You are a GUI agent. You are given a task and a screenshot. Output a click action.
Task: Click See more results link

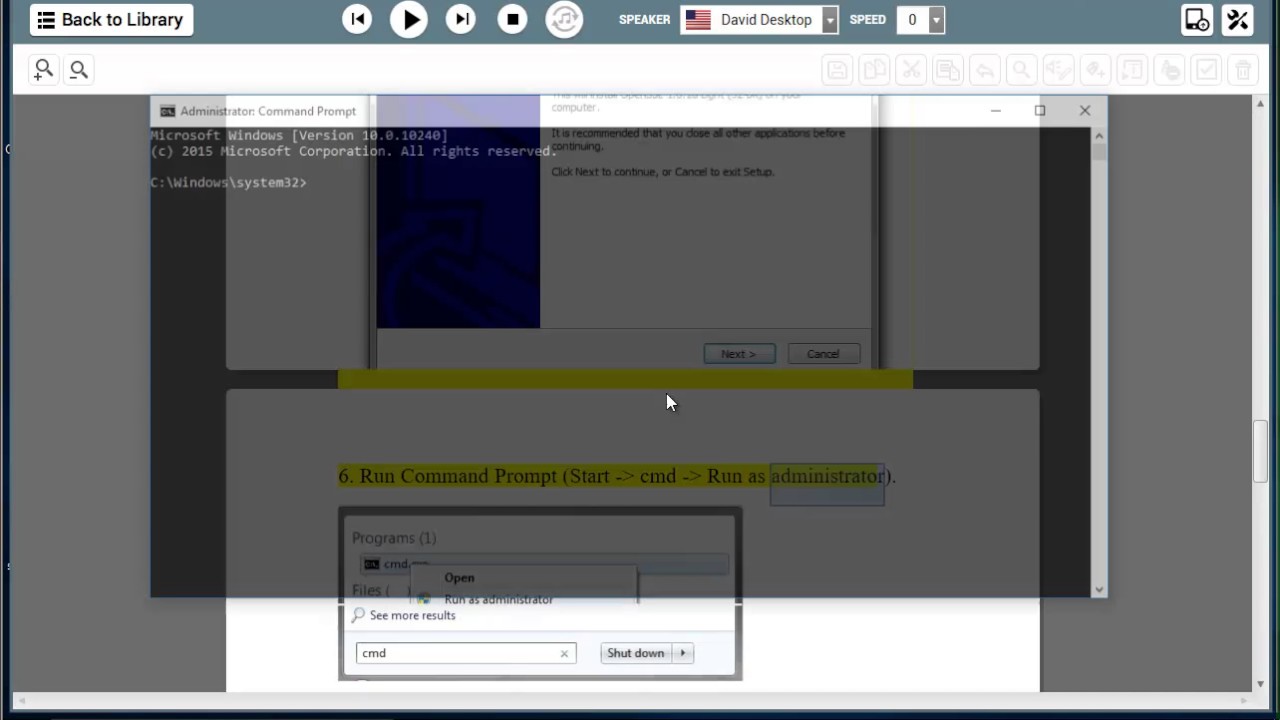pos(412,615)
